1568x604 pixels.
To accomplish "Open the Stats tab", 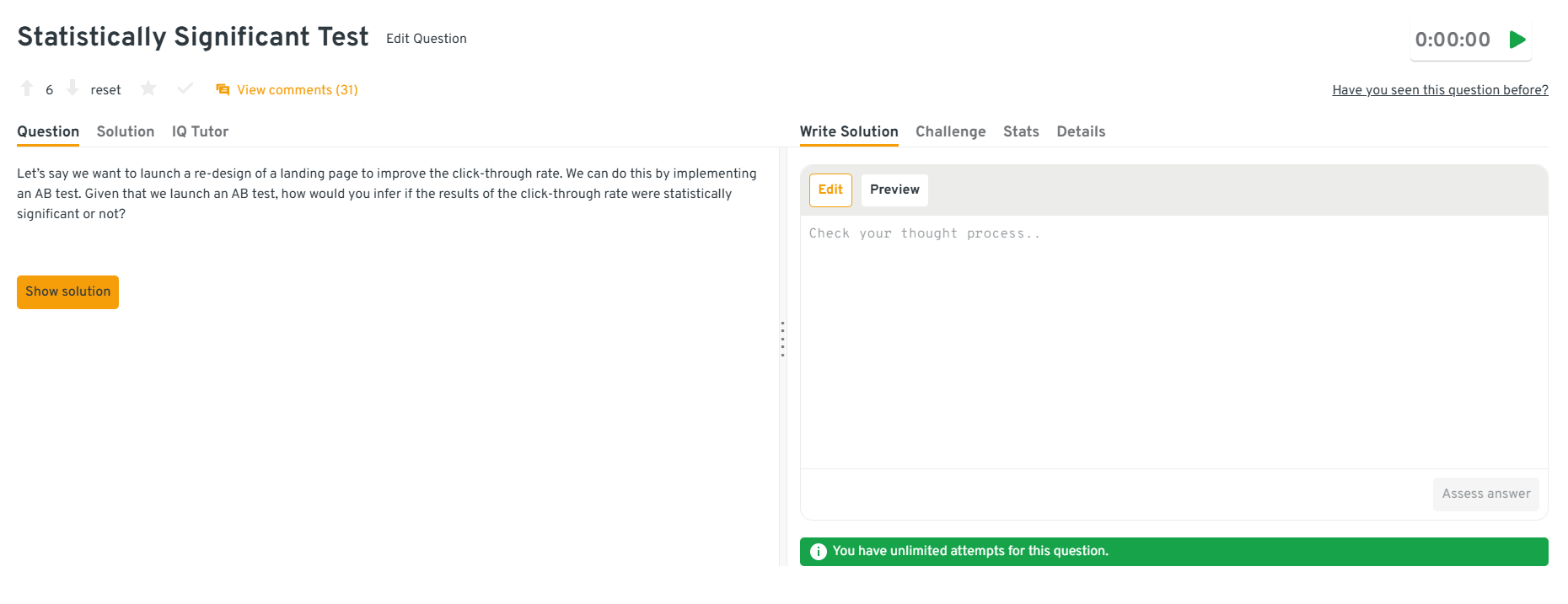I will point(1020,131).
